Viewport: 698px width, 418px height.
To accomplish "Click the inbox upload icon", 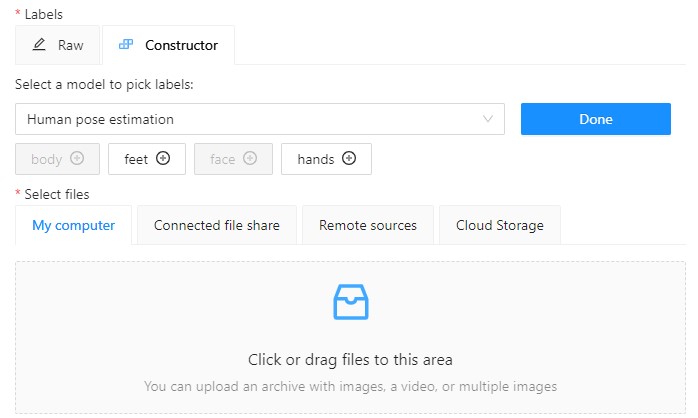I will coord(350,302).
